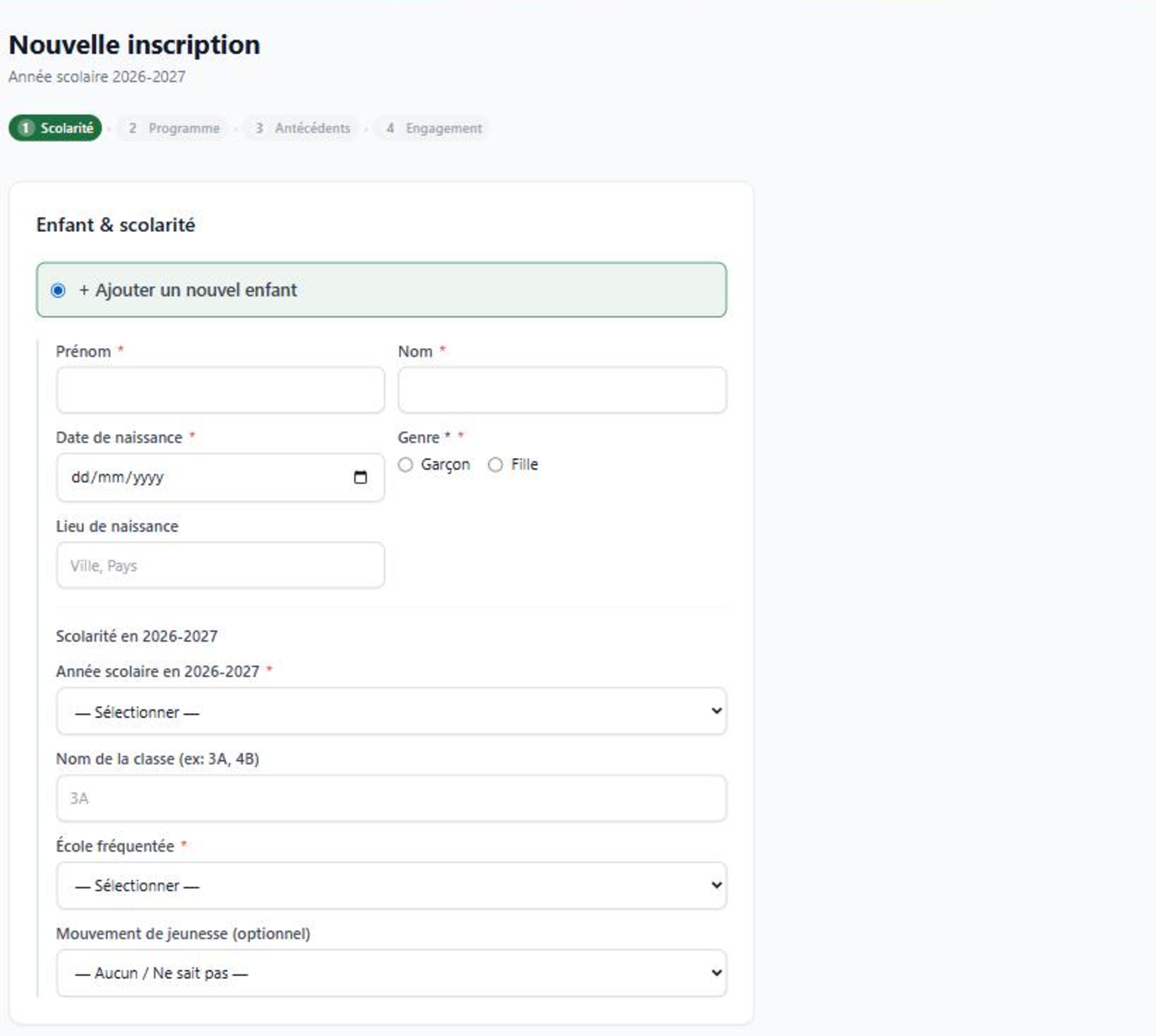The image size is (1156, 1036).
Task: Click the Date de naissance field
Action: pyautogui.click(x=221, y=477)
